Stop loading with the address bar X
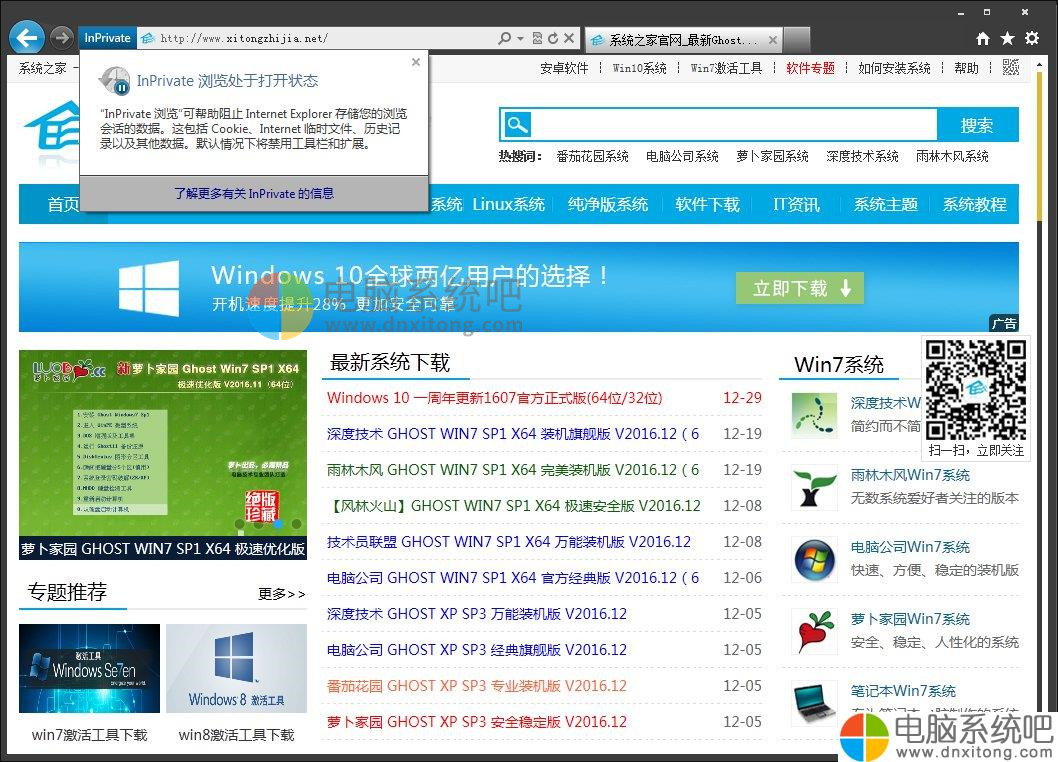The width and height of the screenshot is (1058, 762). click(x=569, y=38)
